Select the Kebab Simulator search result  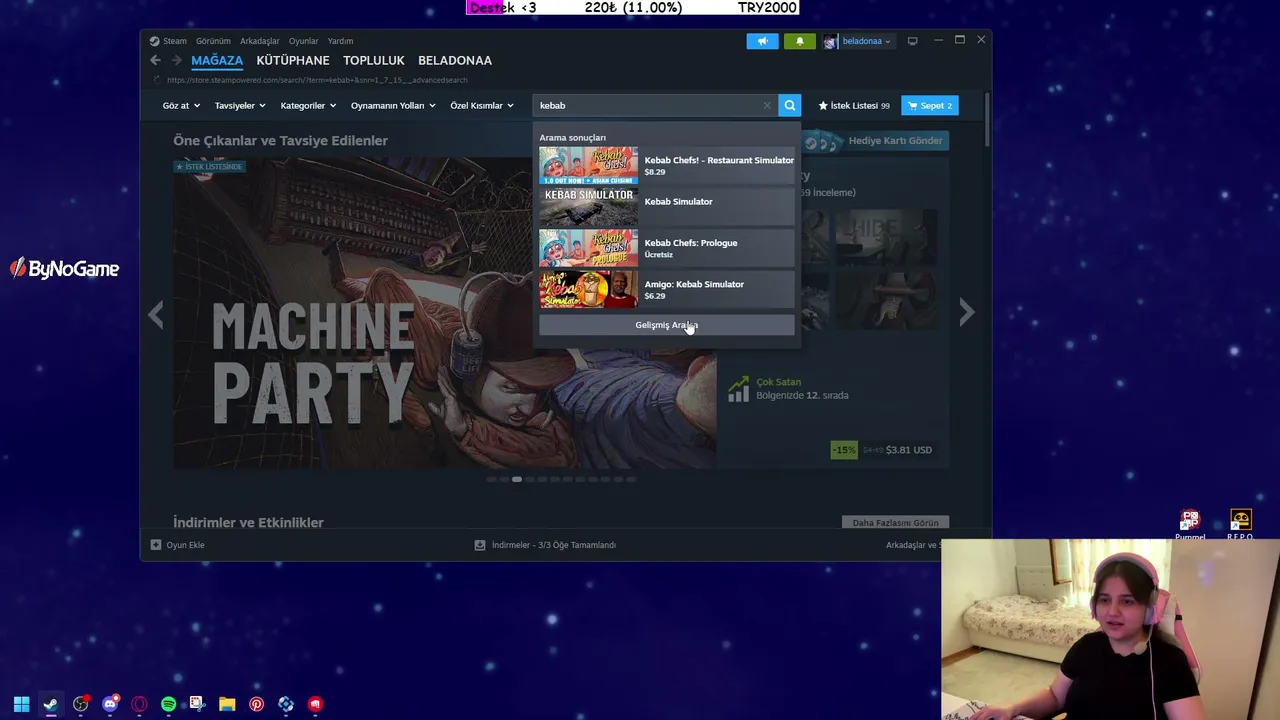tap(667, 207)
